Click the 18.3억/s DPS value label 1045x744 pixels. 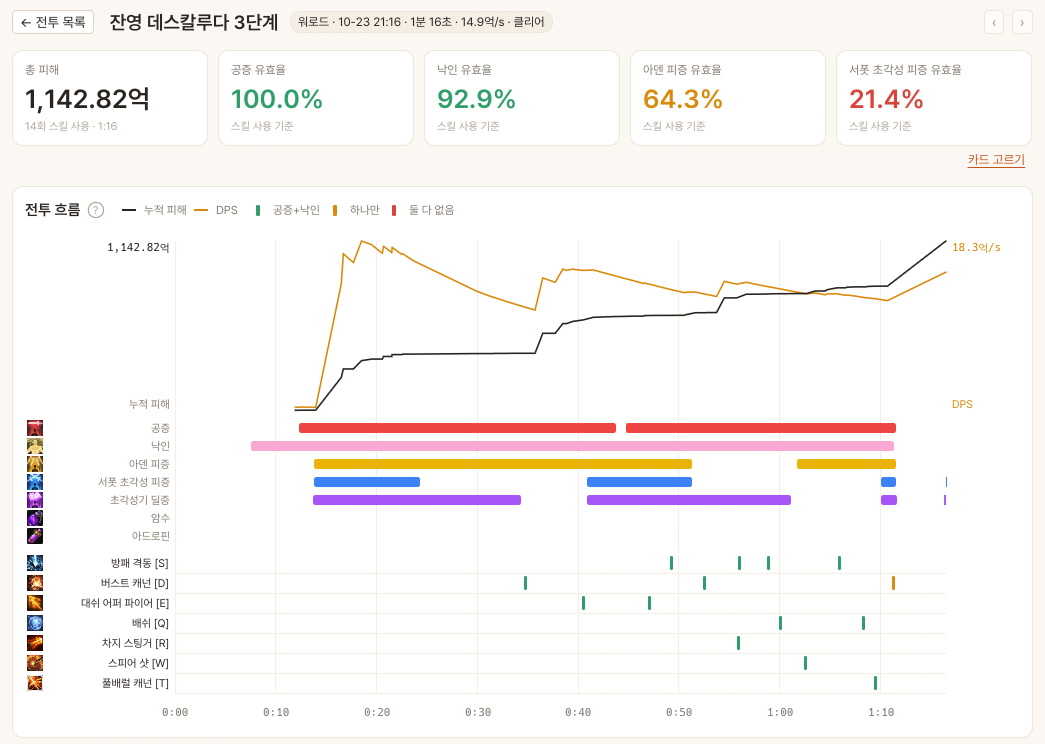(x=976, y=247)
